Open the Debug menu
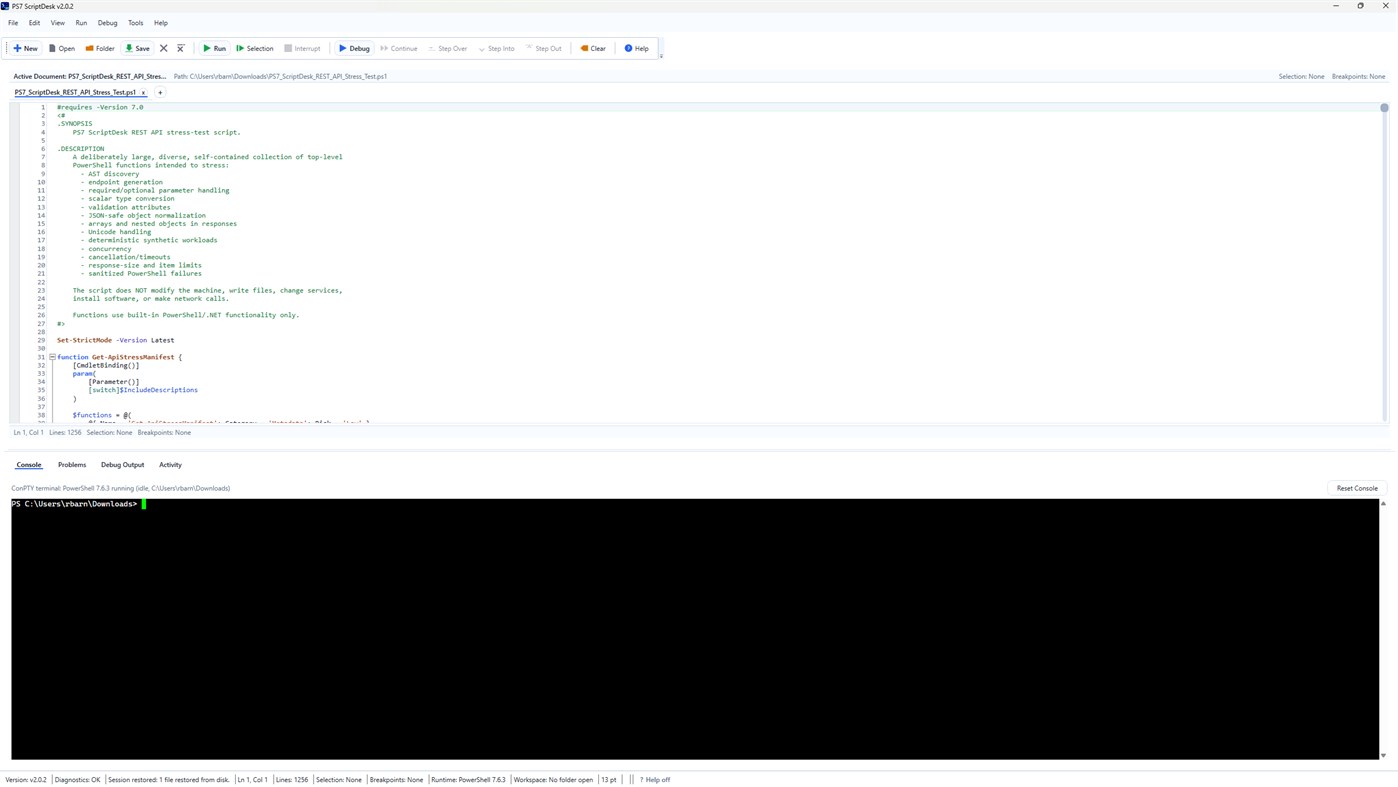This screenshot has height=787, width=1398. tap(107, 23)
